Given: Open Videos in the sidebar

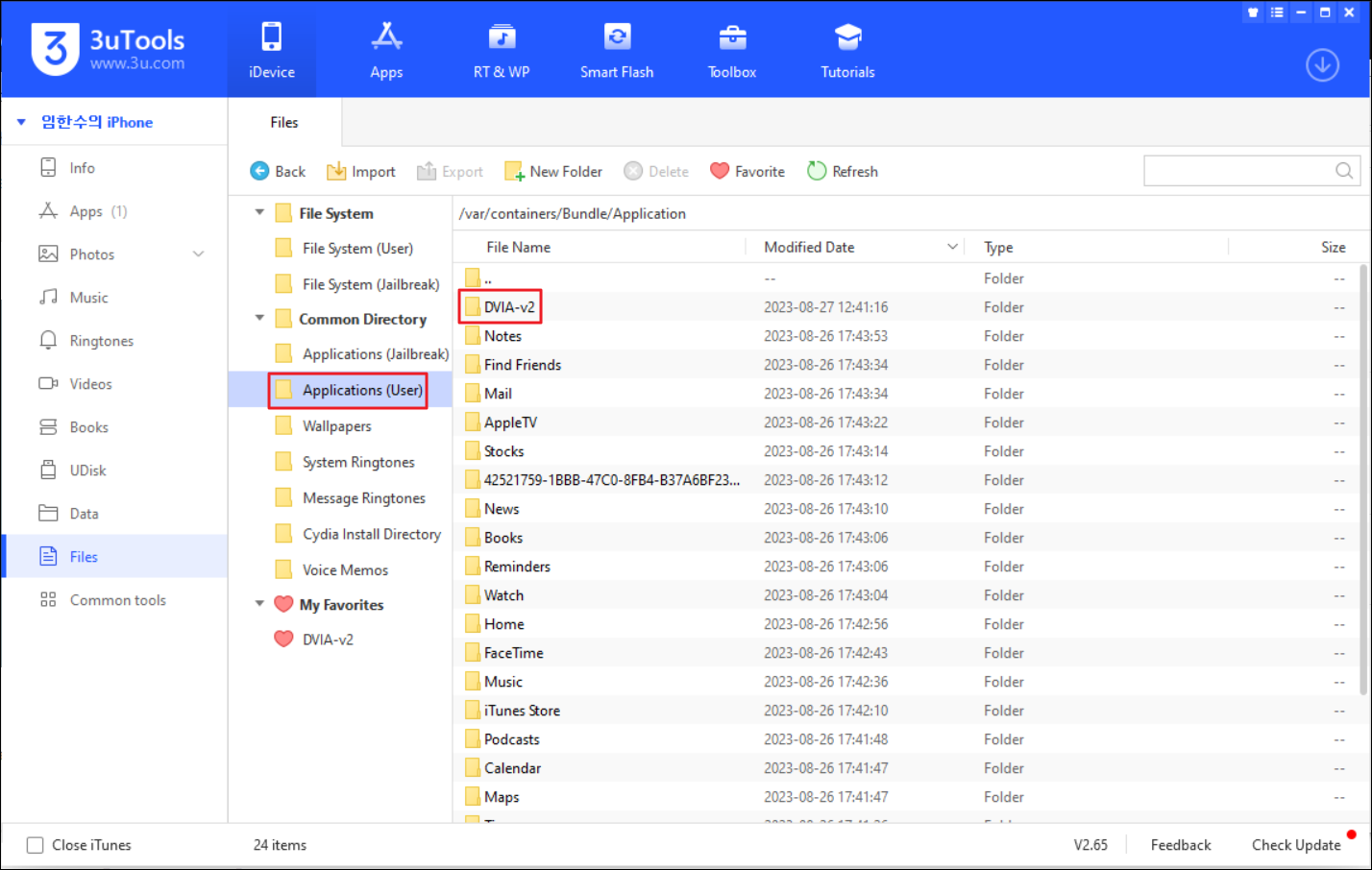Looking at the screenshot, I should pyautogui.click(x=114, y=383).
